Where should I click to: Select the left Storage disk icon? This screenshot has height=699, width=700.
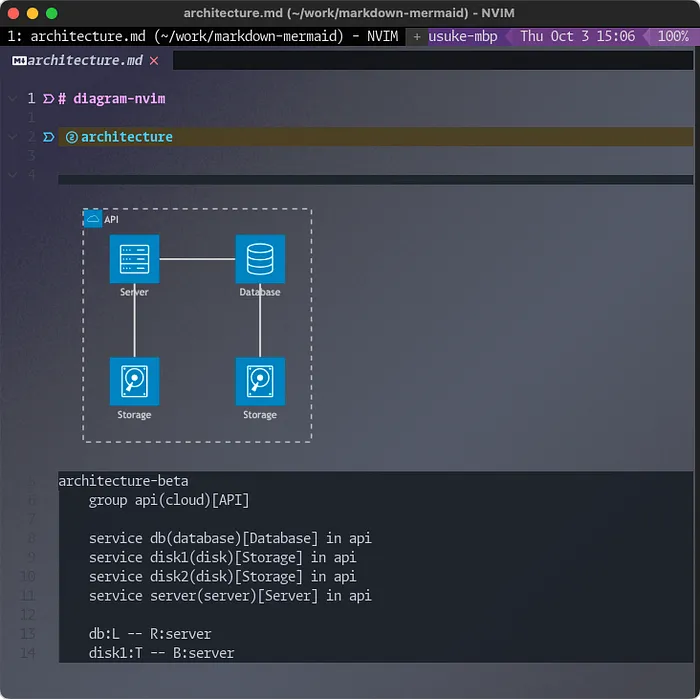click(x=134, y=381)
